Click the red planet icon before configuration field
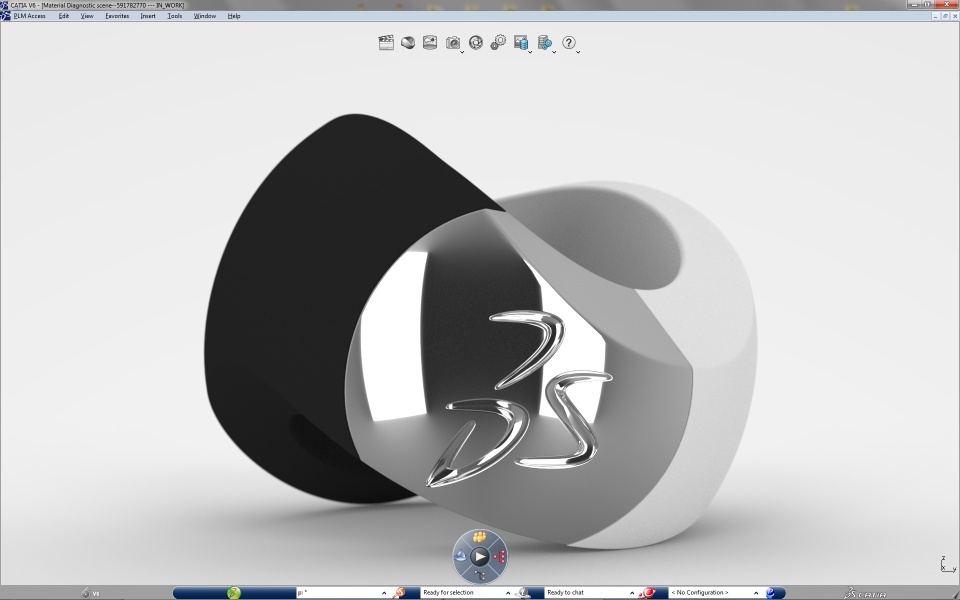Viewport: 960px width, 600px height. (x=647, y=593)
